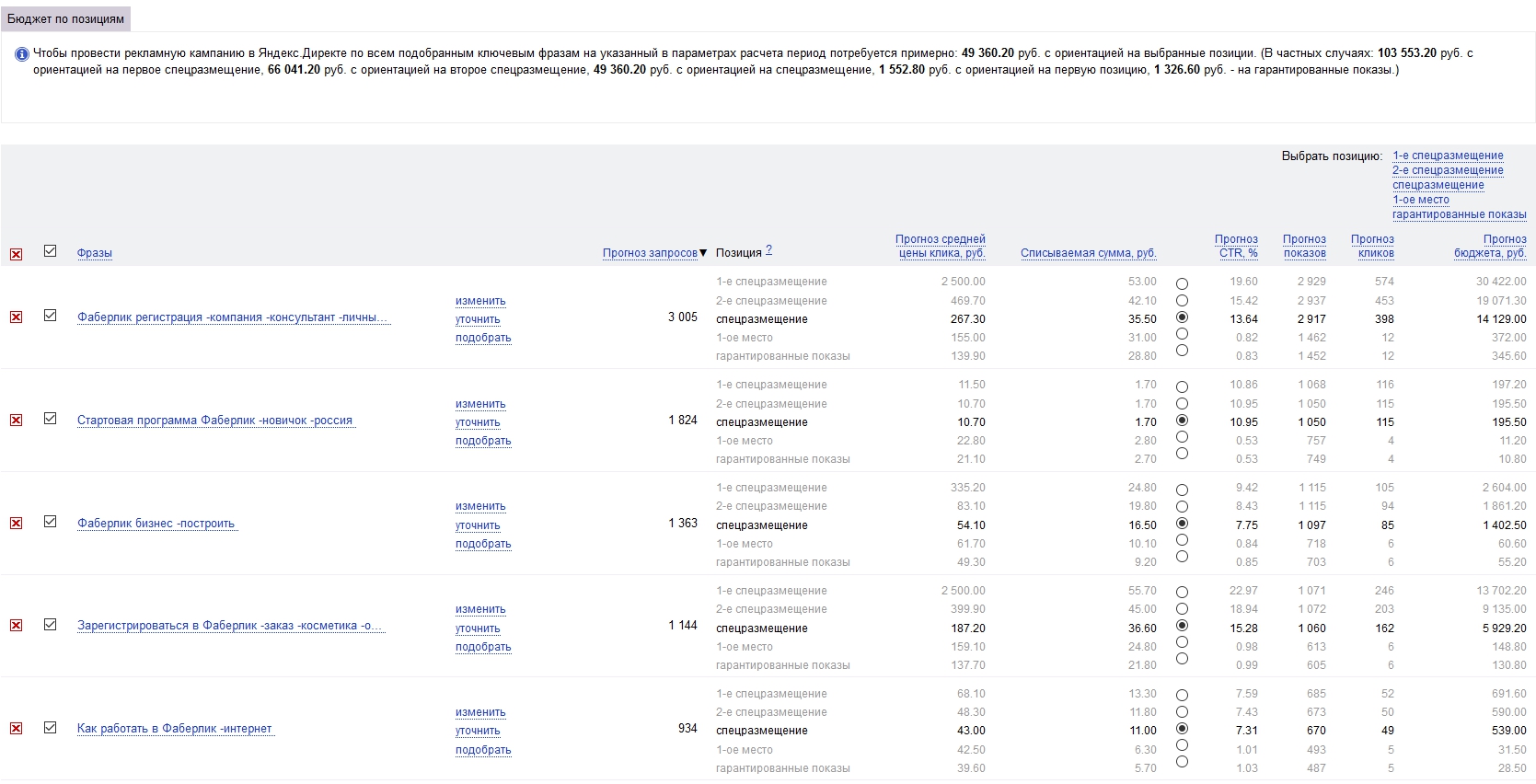Uncheck the Как работать в Фаберлик checkbox
This screenshot has height=784, width=1536.
[51, 727]
